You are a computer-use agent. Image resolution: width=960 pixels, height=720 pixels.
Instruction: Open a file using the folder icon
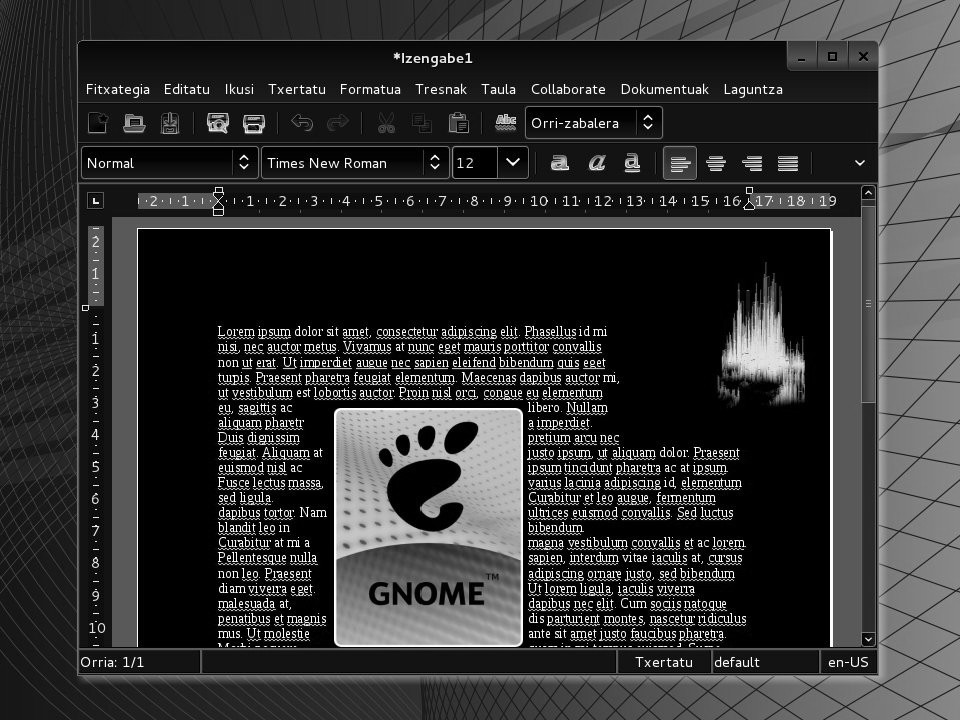(134, 123)
